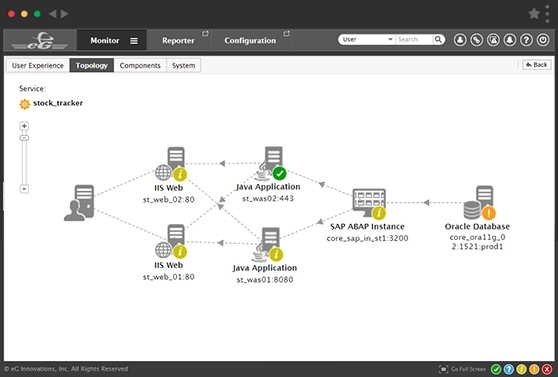Image resolution: width=558 pixels, height=377 pixels.
Task: Open the Configuration module
Action: point(250,41)
